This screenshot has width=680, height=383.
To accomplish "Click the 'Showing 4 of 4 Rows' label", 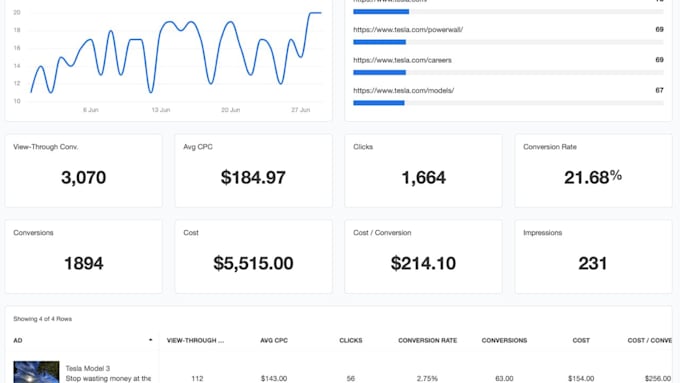I will point(42,319).
